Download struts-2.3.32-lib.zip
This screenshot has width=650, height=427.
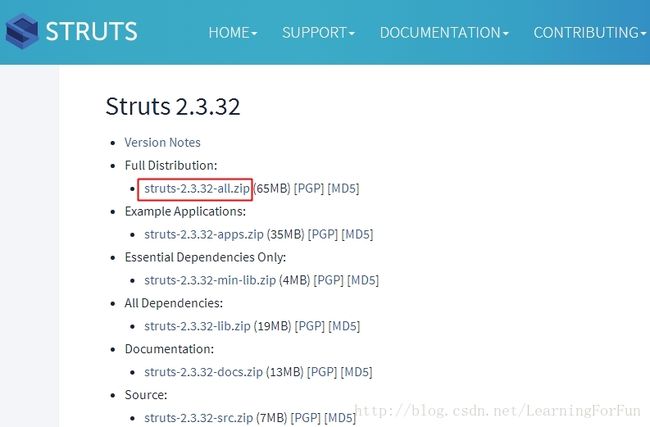point(197,326)
